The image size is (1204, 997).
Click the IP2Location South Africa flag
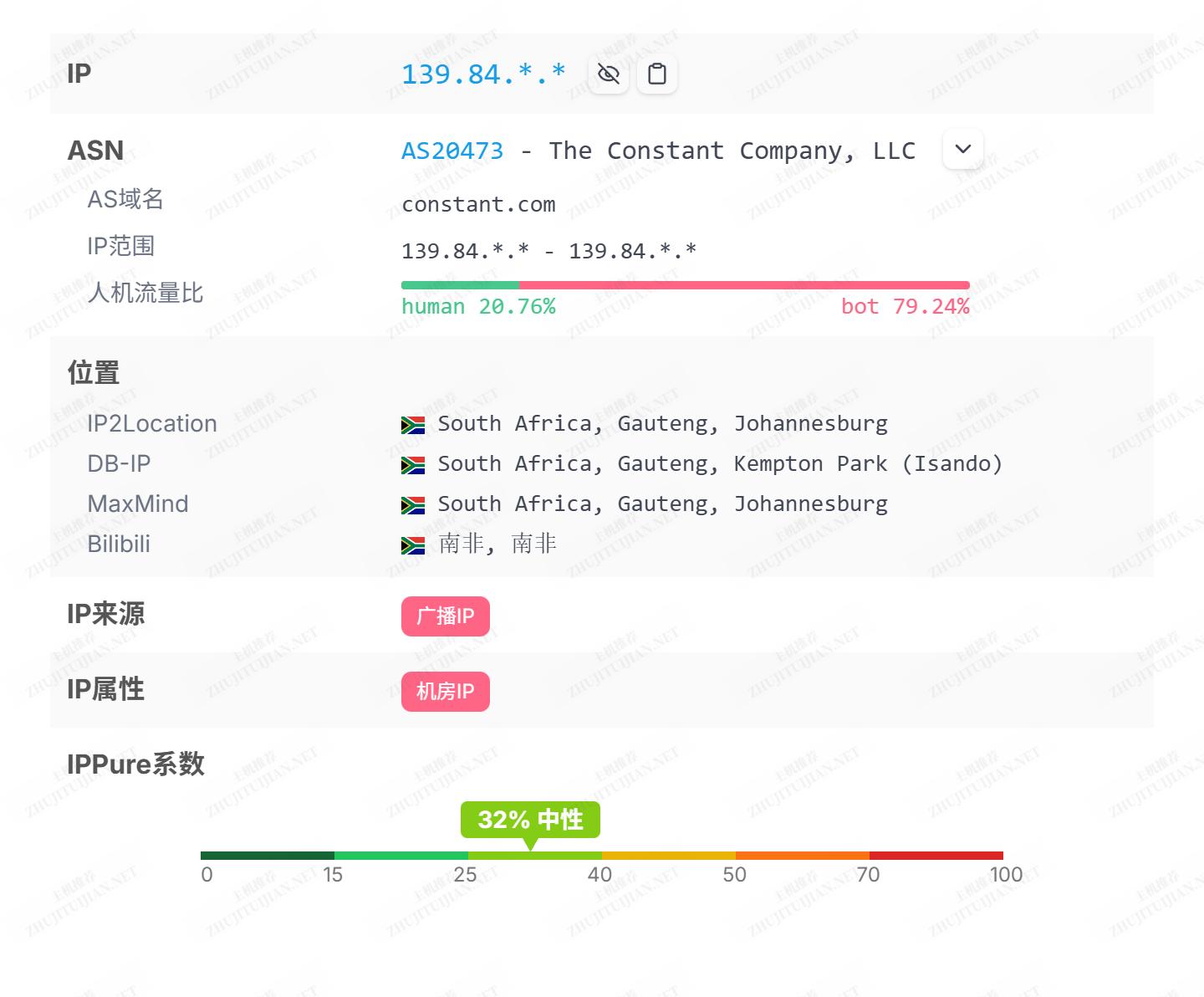point(413,425)
